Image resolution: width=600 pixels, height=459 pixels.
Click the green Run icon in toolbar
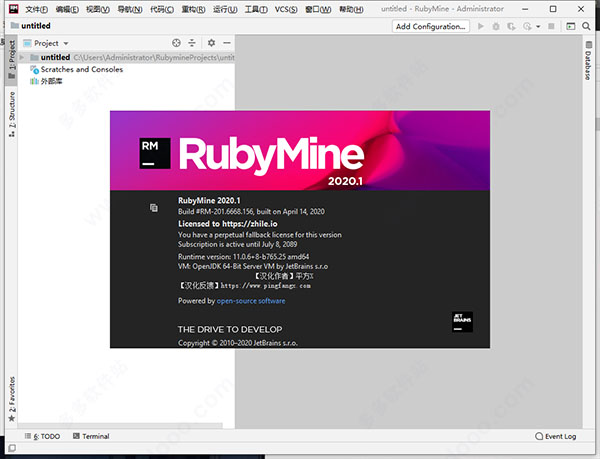coord(481,26)
